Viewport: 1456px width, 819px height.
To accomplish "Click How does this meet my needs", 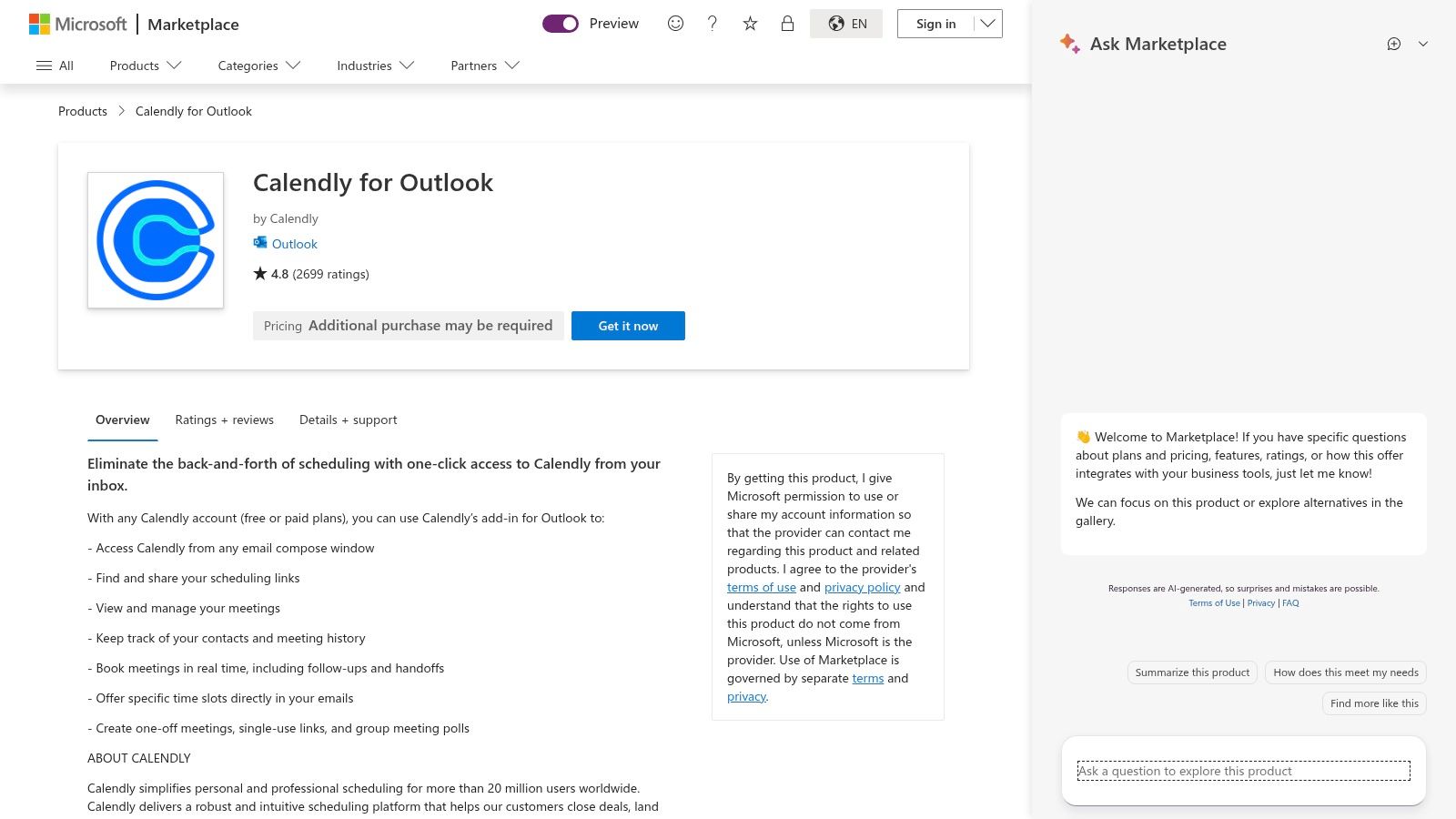I will 1346,672.
